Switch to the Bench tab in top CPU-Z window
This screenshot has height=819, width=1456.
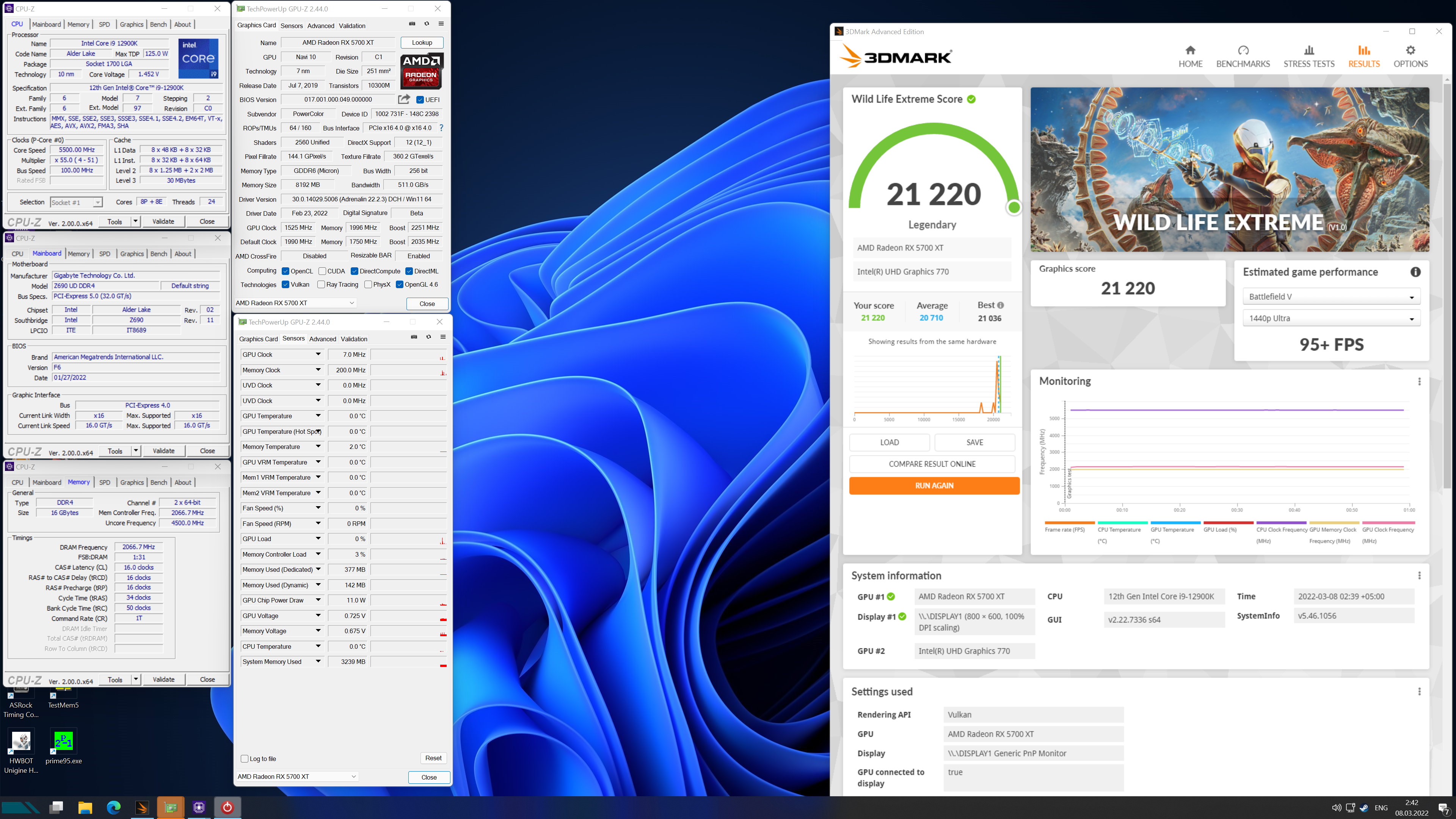tap(158, 24)
